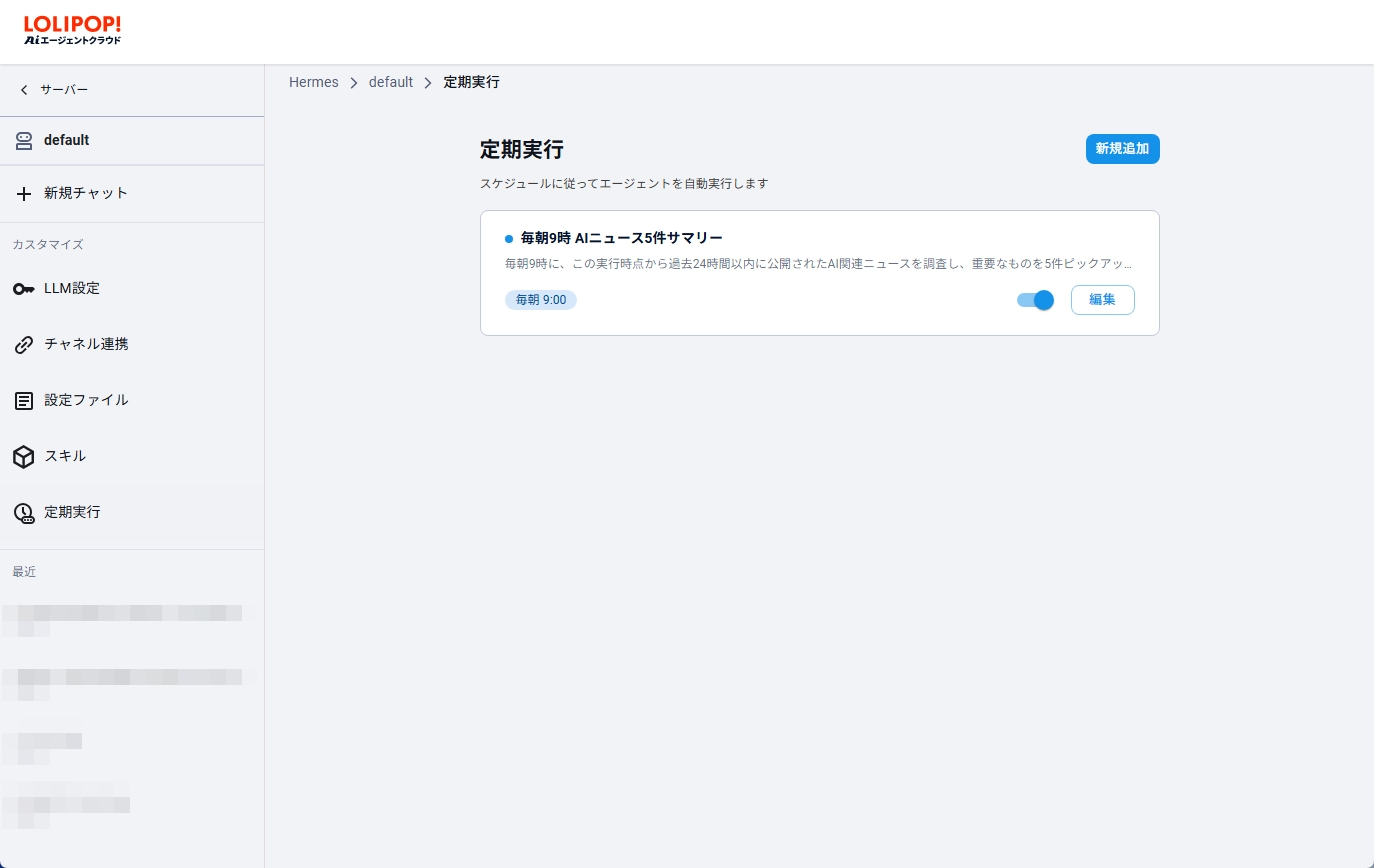Click 編集 on the AIニュース card
This screenshot has height=868, width=1374.
click(1102, 300)
